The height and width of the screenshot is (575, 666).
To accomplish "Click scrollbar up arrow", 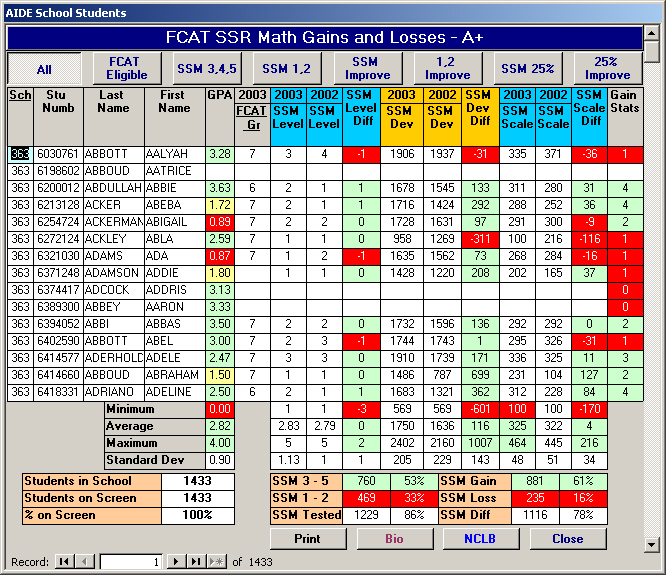I will click(x=652, y=32).
